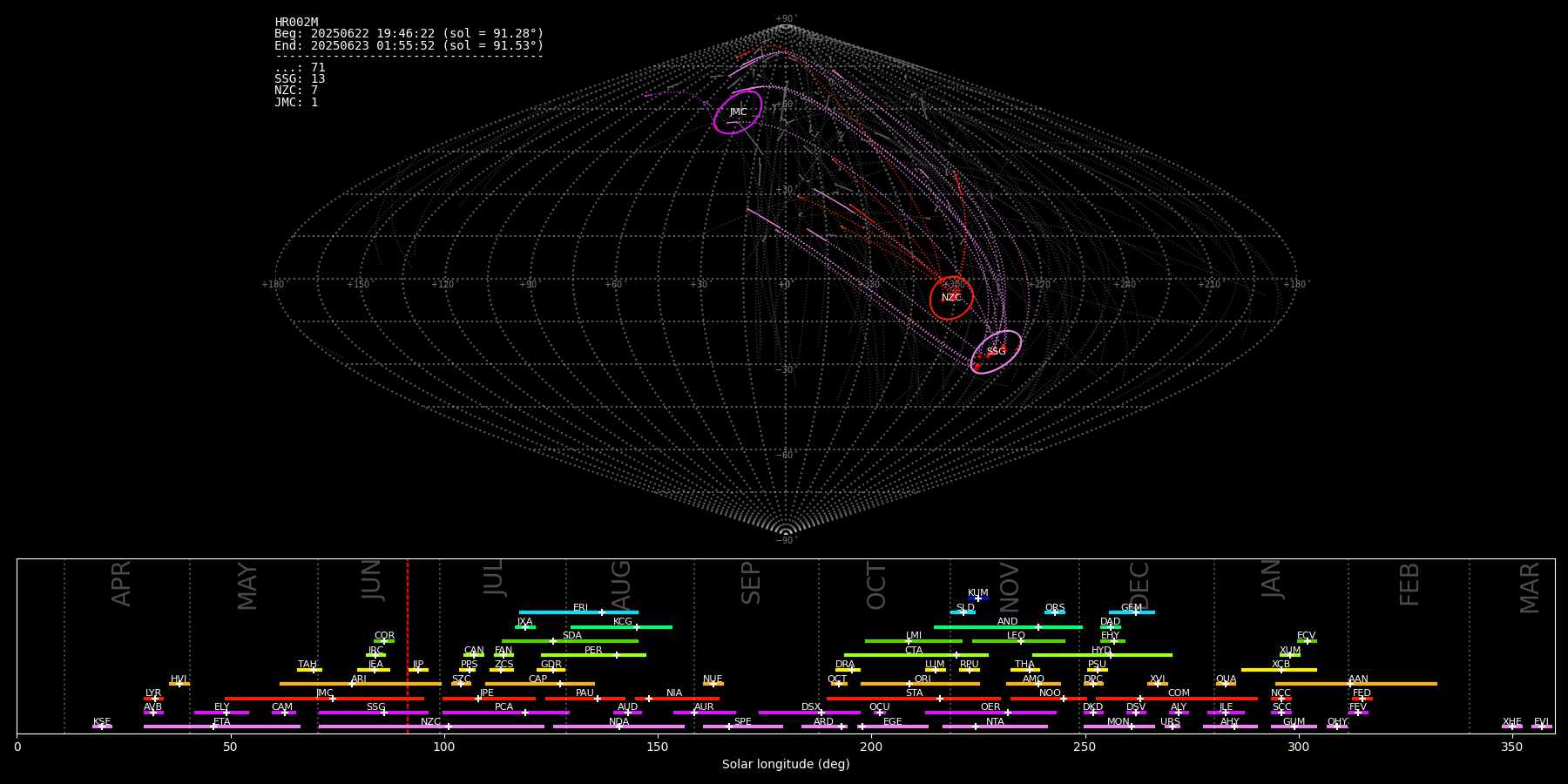Click the ETA shower bar label
Viewport: 1568px width, 784px height.
pos(222,722)
